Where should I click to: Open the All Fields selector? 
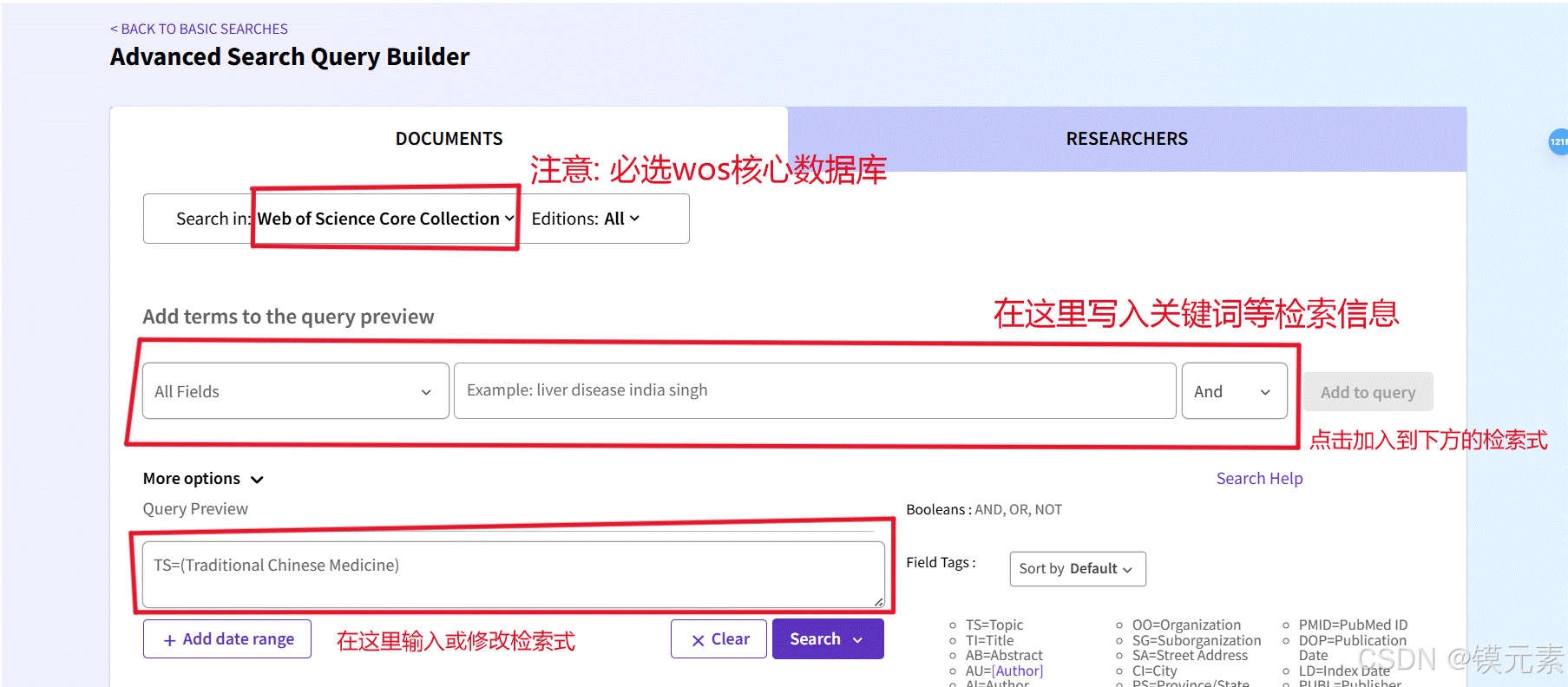tap(295, 391)
